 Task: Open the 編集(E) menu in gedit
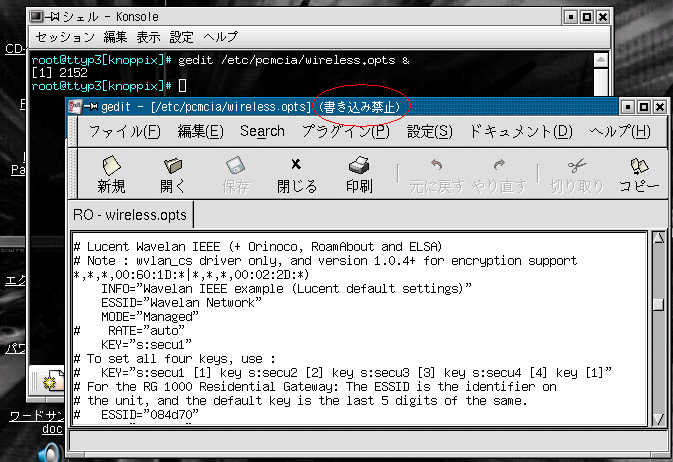[200, 131]
